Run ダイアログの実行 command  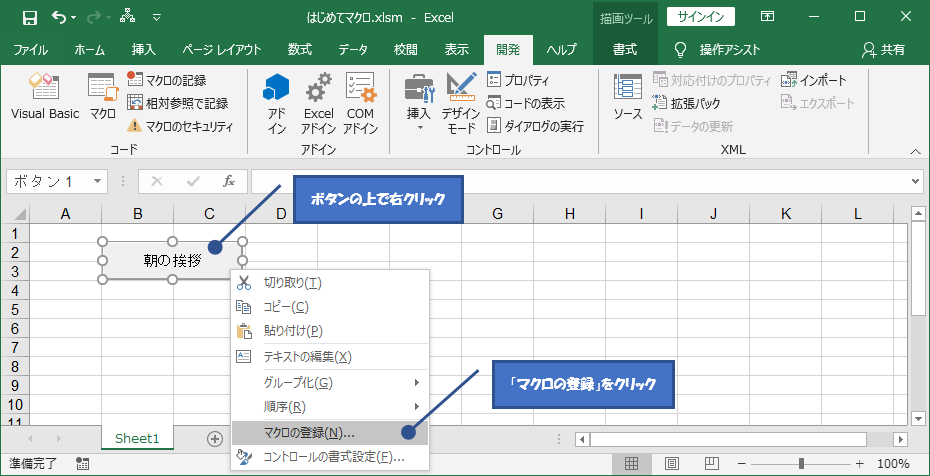click(x=535, y=126)
